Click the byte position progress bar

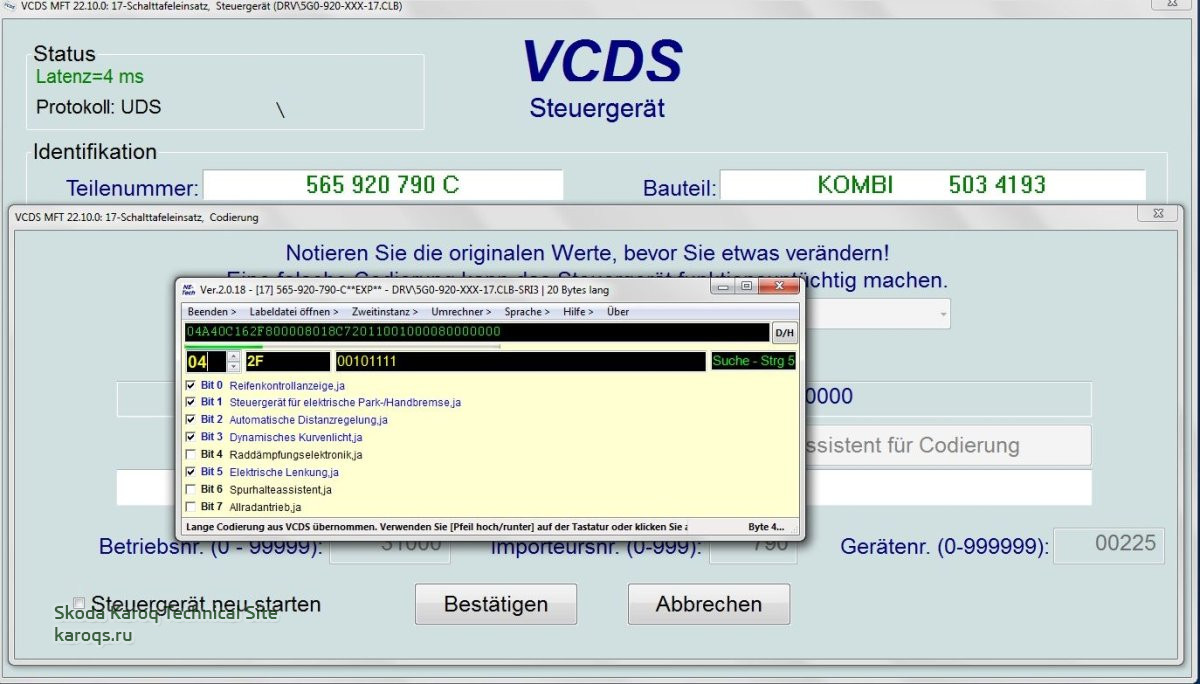coord(342,347)
